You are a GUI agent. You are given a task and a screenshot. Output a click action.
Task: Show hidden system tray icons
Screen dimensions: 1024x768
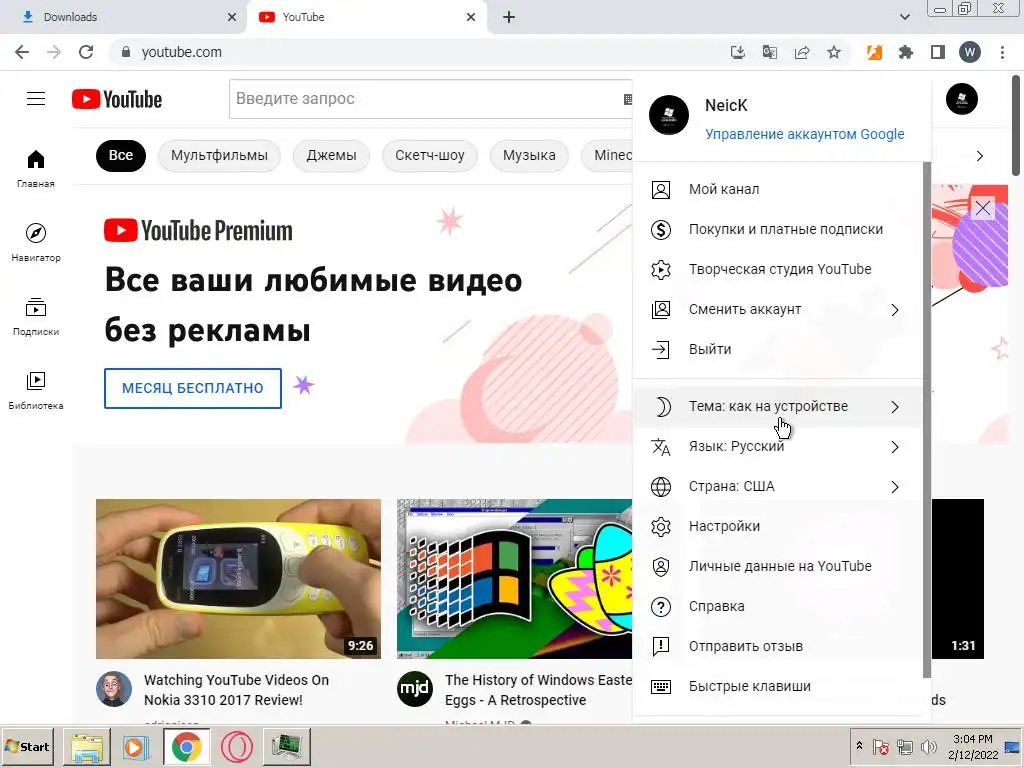point(859,746)
